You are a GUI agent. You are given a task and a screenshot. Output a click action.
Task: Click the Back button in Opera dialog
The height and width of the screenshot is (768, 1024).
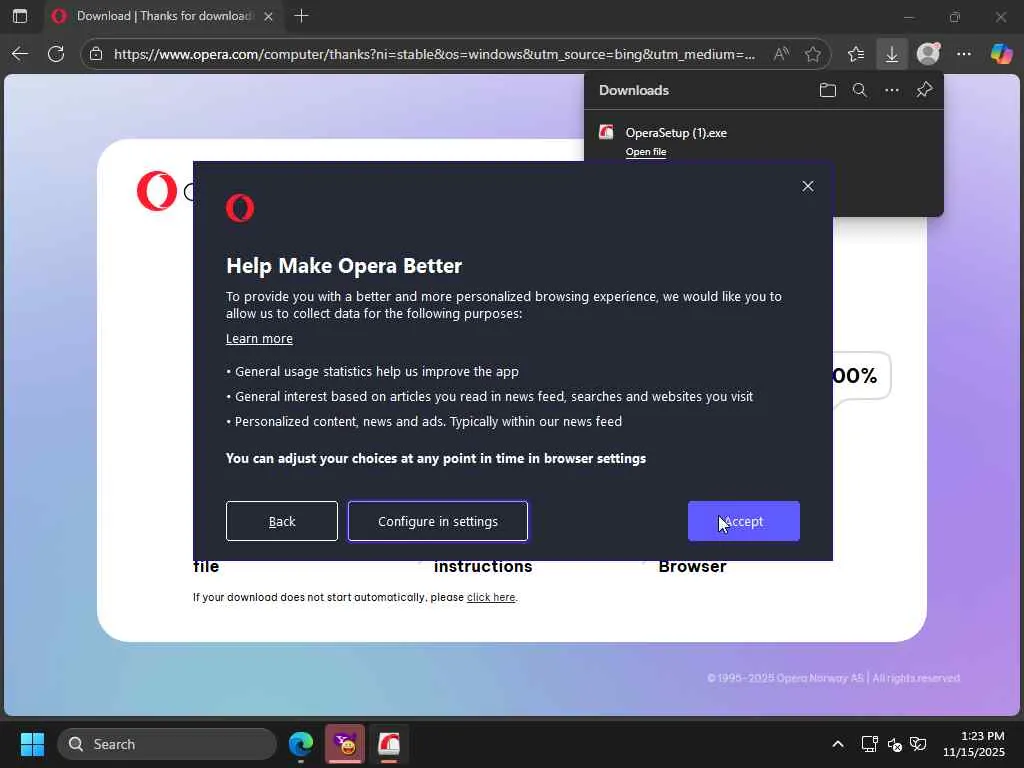pyautogui.click(x=281, y=521)
